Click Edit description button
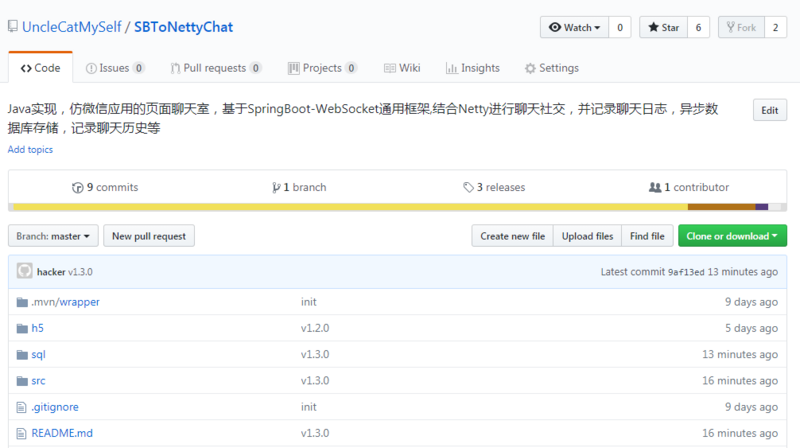The height and width of the screenshot is (448, 800). [x=769, y=110]
